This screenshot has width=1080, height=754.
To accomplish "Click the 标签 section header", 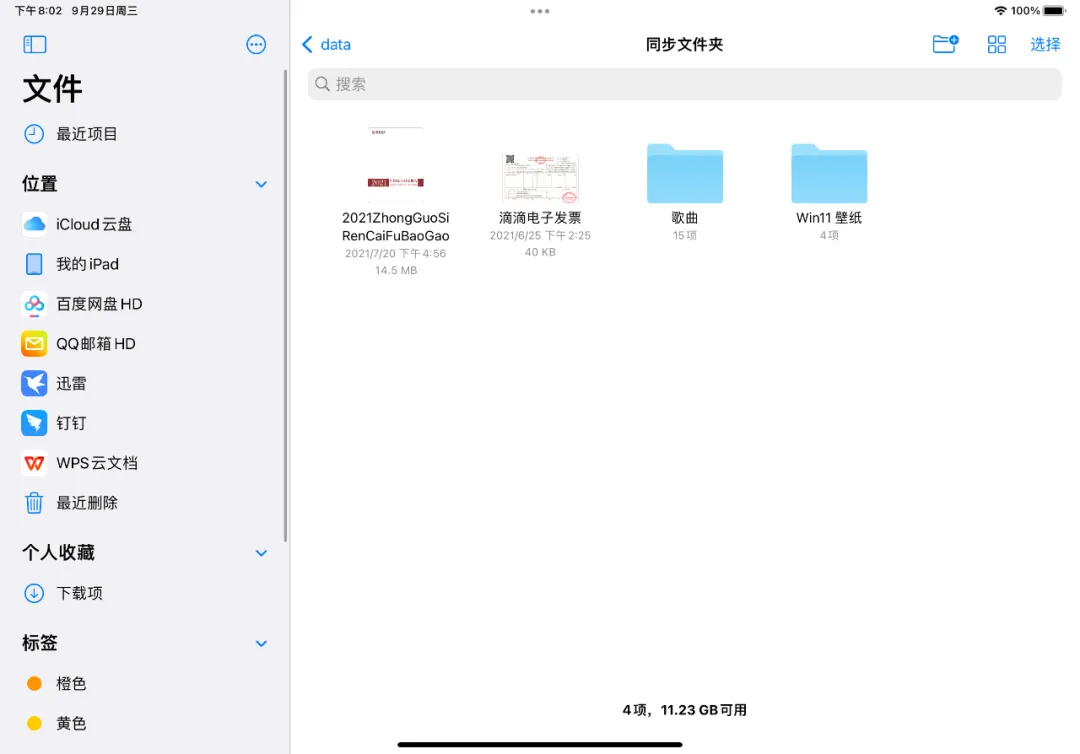I will (x=40, y=643).
